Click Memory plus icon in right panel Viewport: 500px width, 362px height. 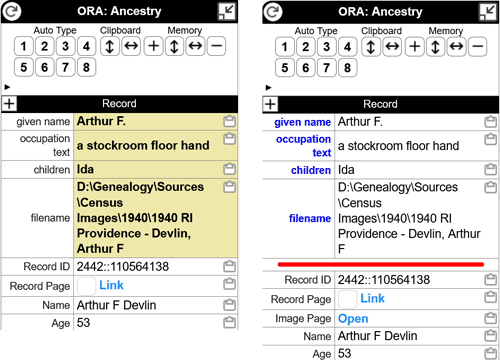[x=414, y=47]
